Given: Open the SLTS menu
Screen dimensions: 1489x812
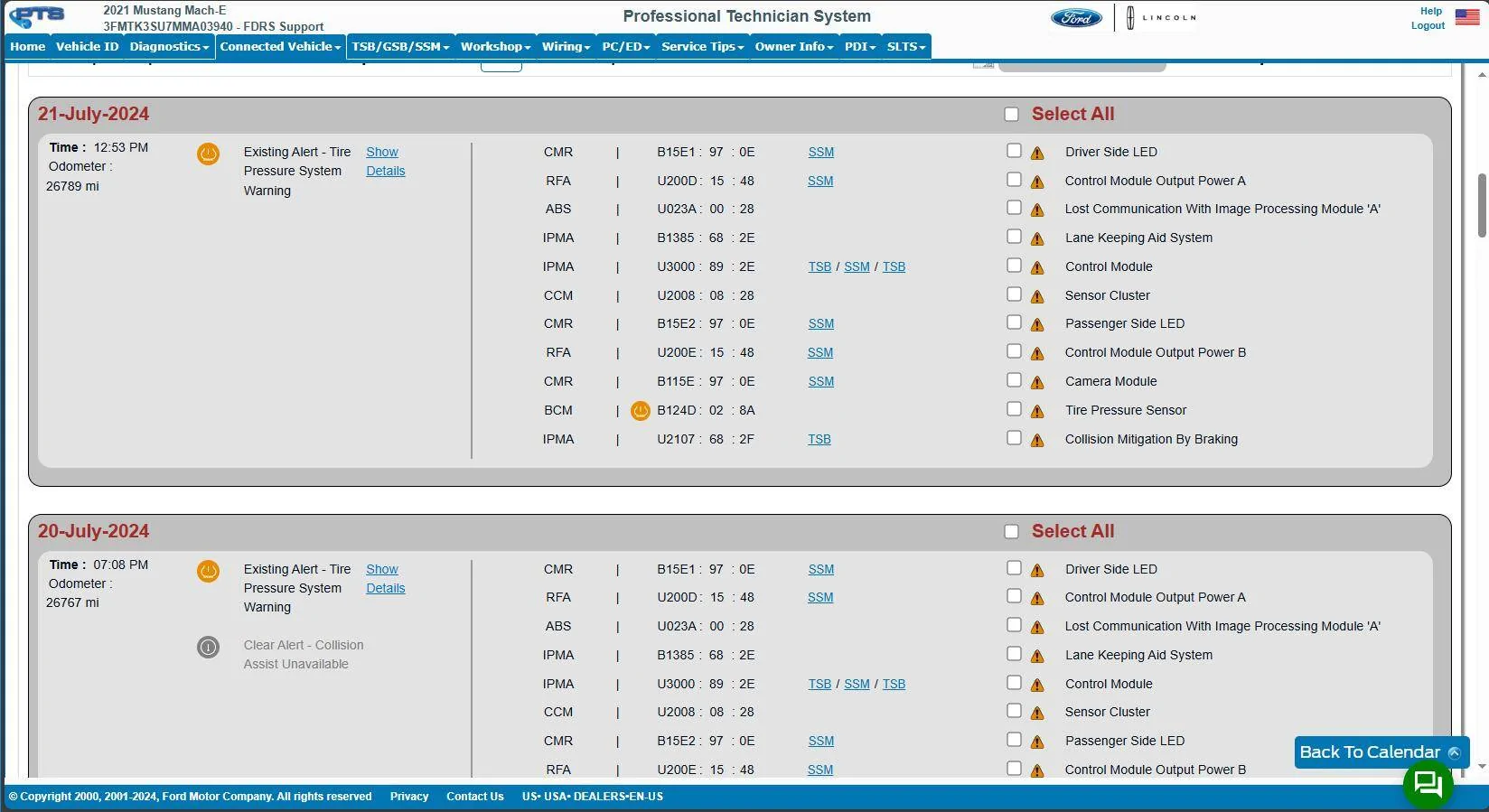Looking at the screenshot, I should click(906, 47).
